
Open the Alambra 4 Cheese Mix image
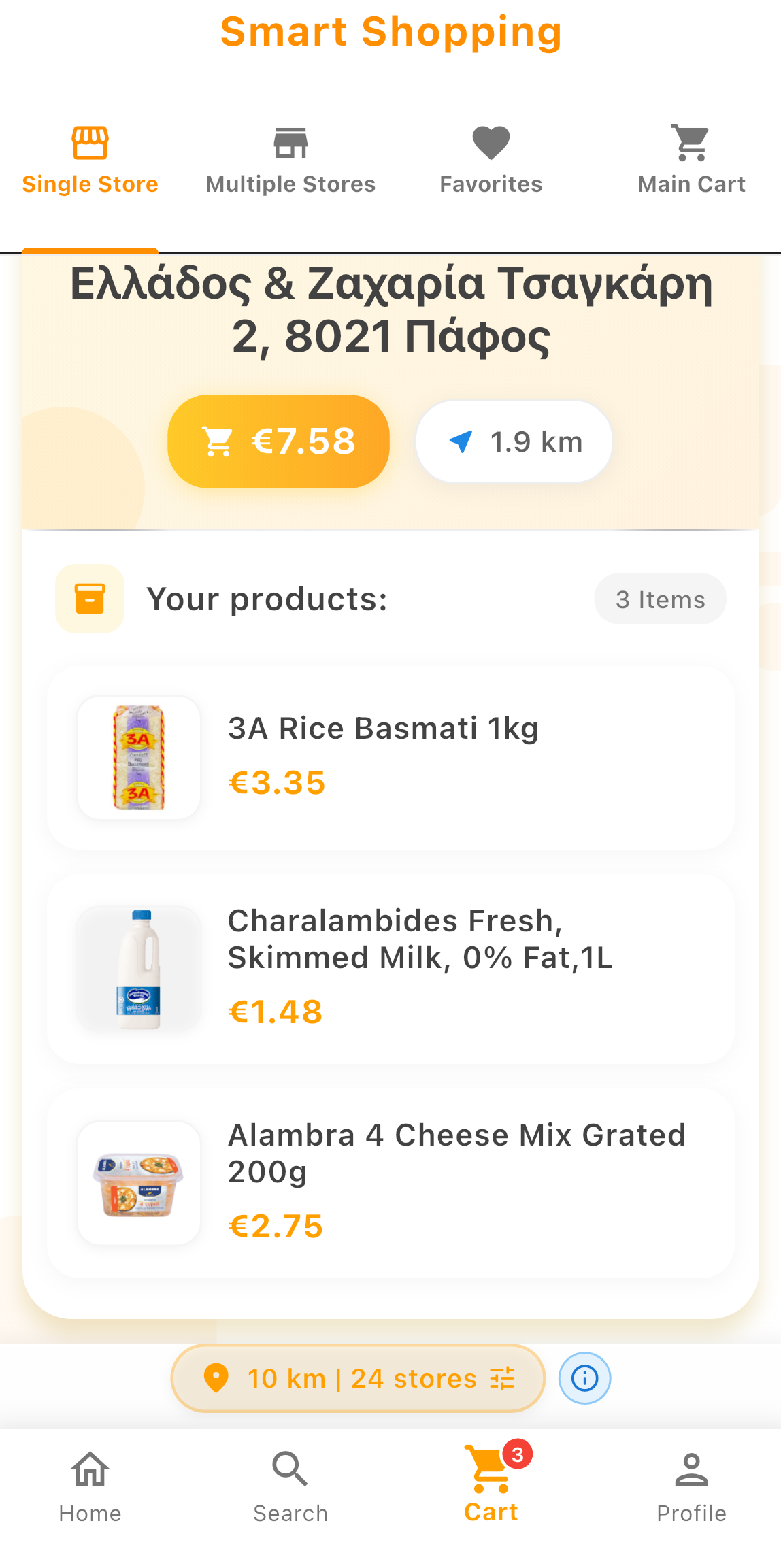(x=139, y=1183)
